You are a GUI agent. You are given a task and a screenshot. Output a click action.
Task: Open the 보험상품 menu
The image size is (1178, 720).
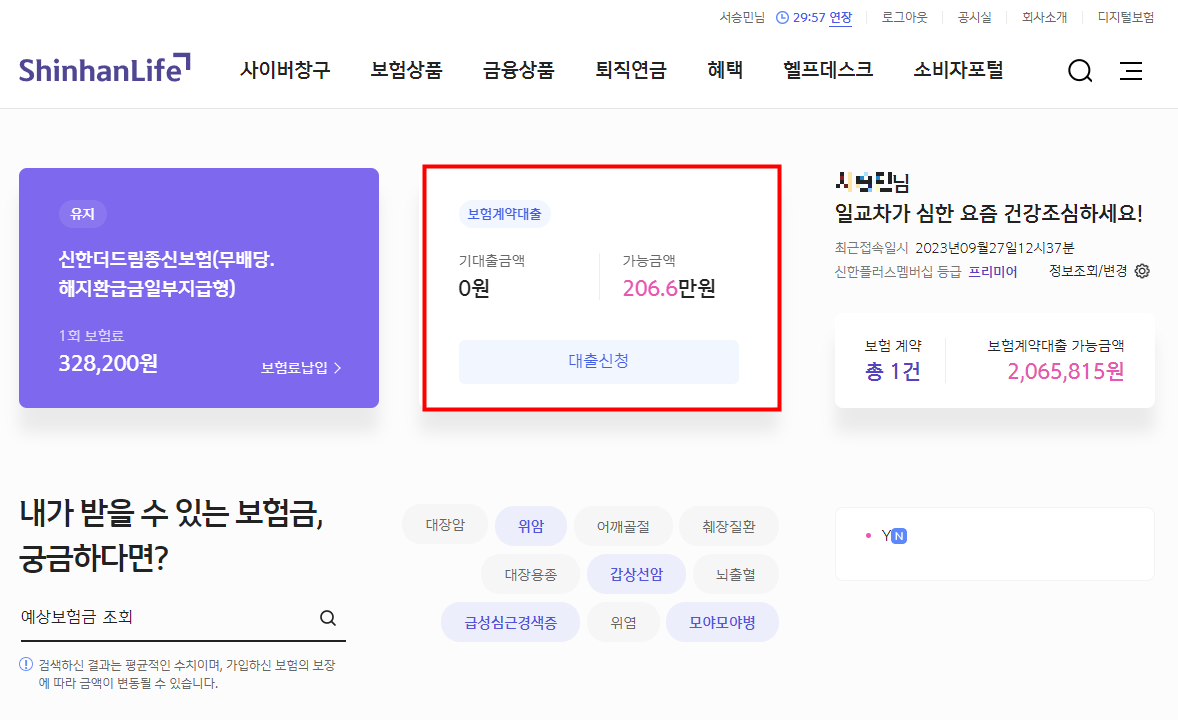(406, 70)
